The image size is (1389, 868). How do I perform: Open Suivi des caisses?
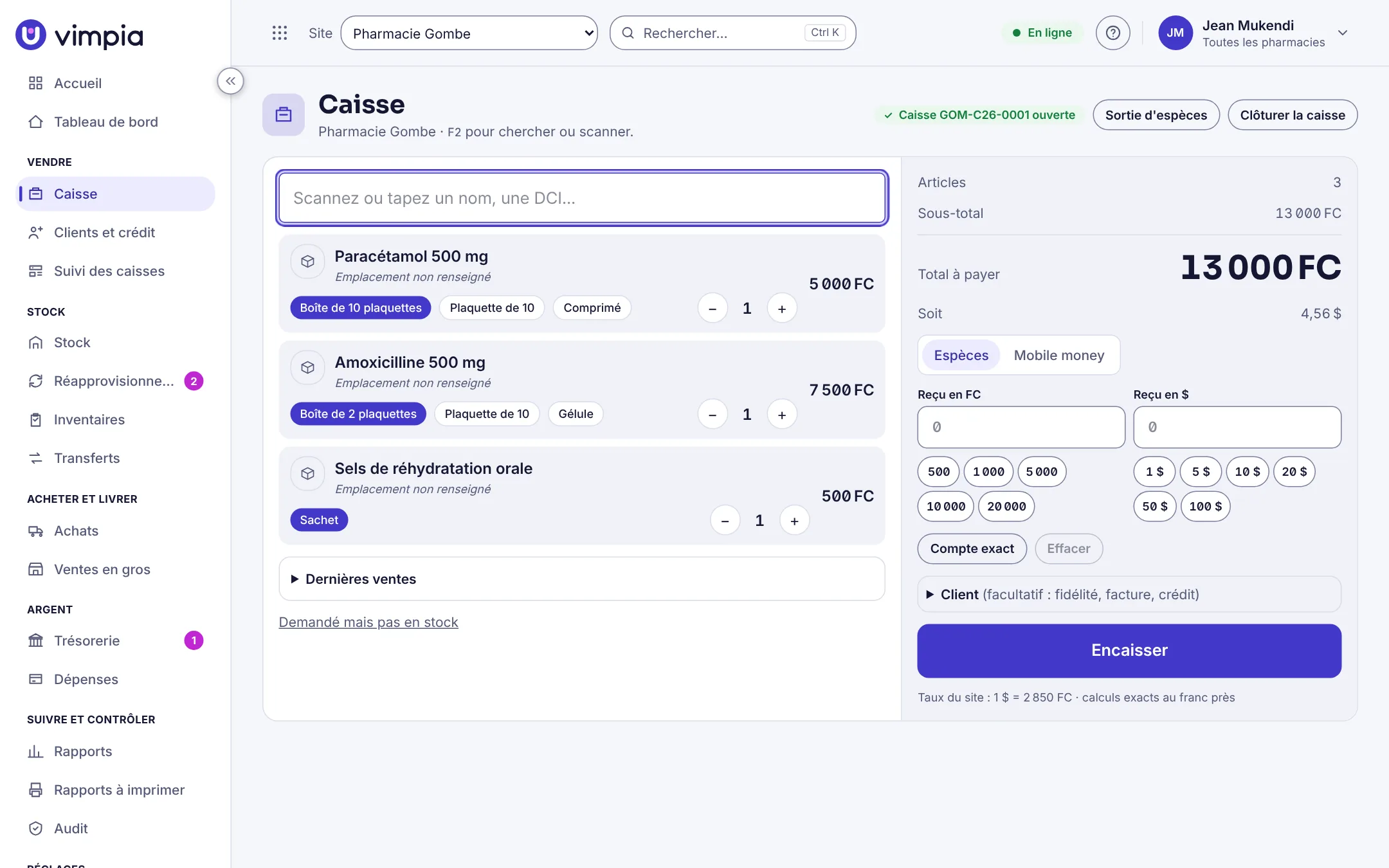(x=115, y=271)
